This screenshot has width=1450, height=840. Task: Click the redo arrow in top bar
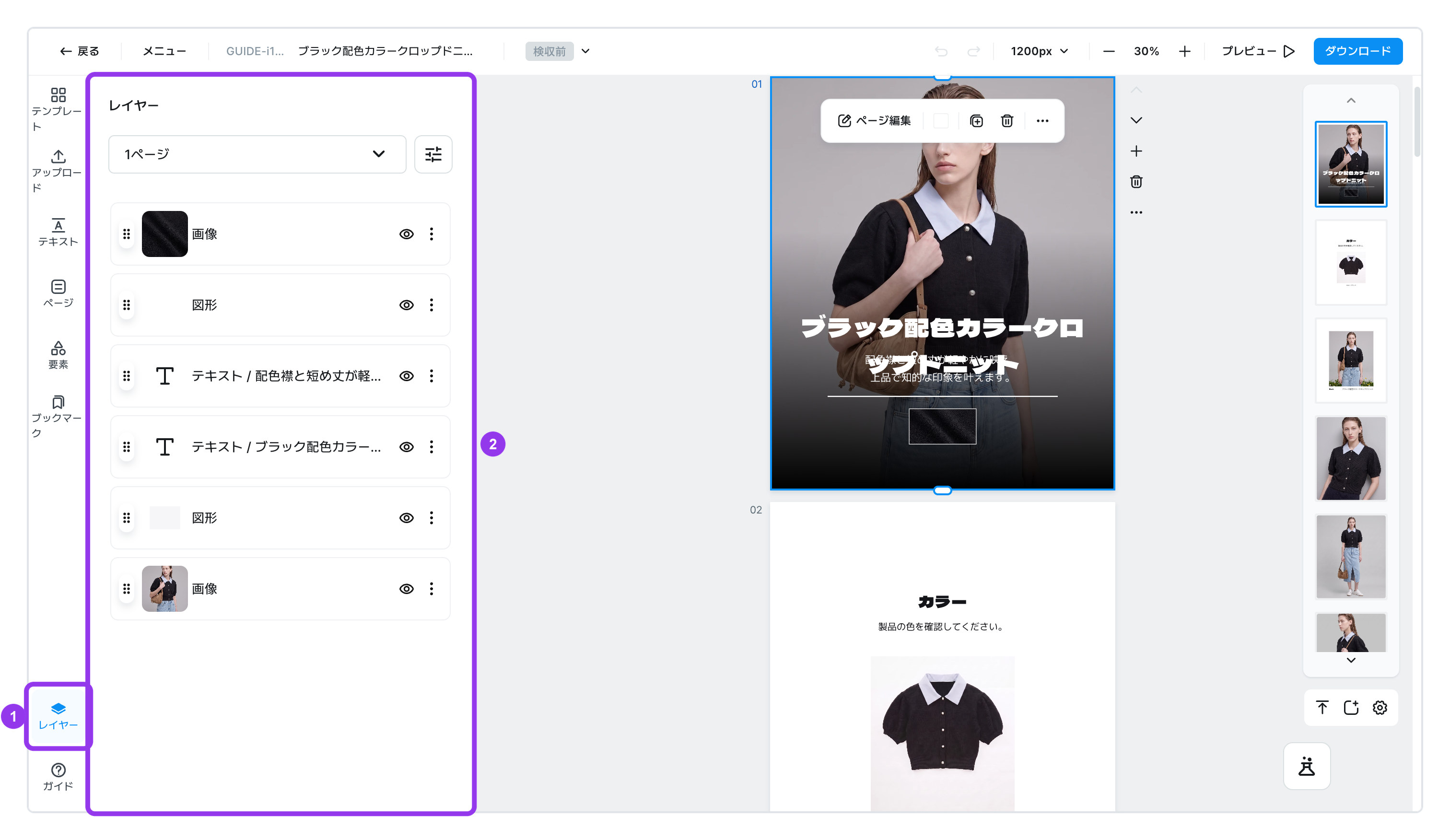(x=973, y=51)
